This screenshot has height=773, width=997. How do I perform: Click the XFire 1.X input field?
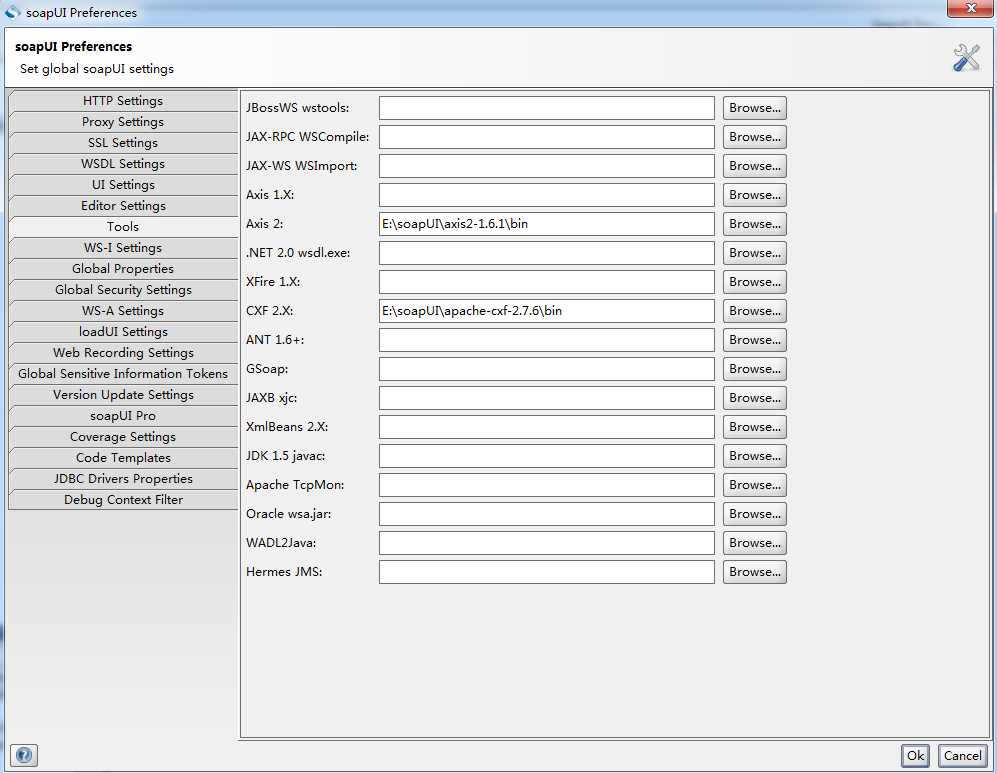coord(547,282)
